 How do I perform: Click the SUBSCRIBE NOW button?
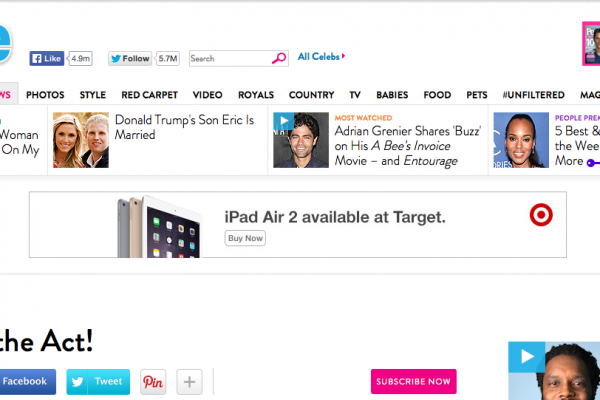413,382
